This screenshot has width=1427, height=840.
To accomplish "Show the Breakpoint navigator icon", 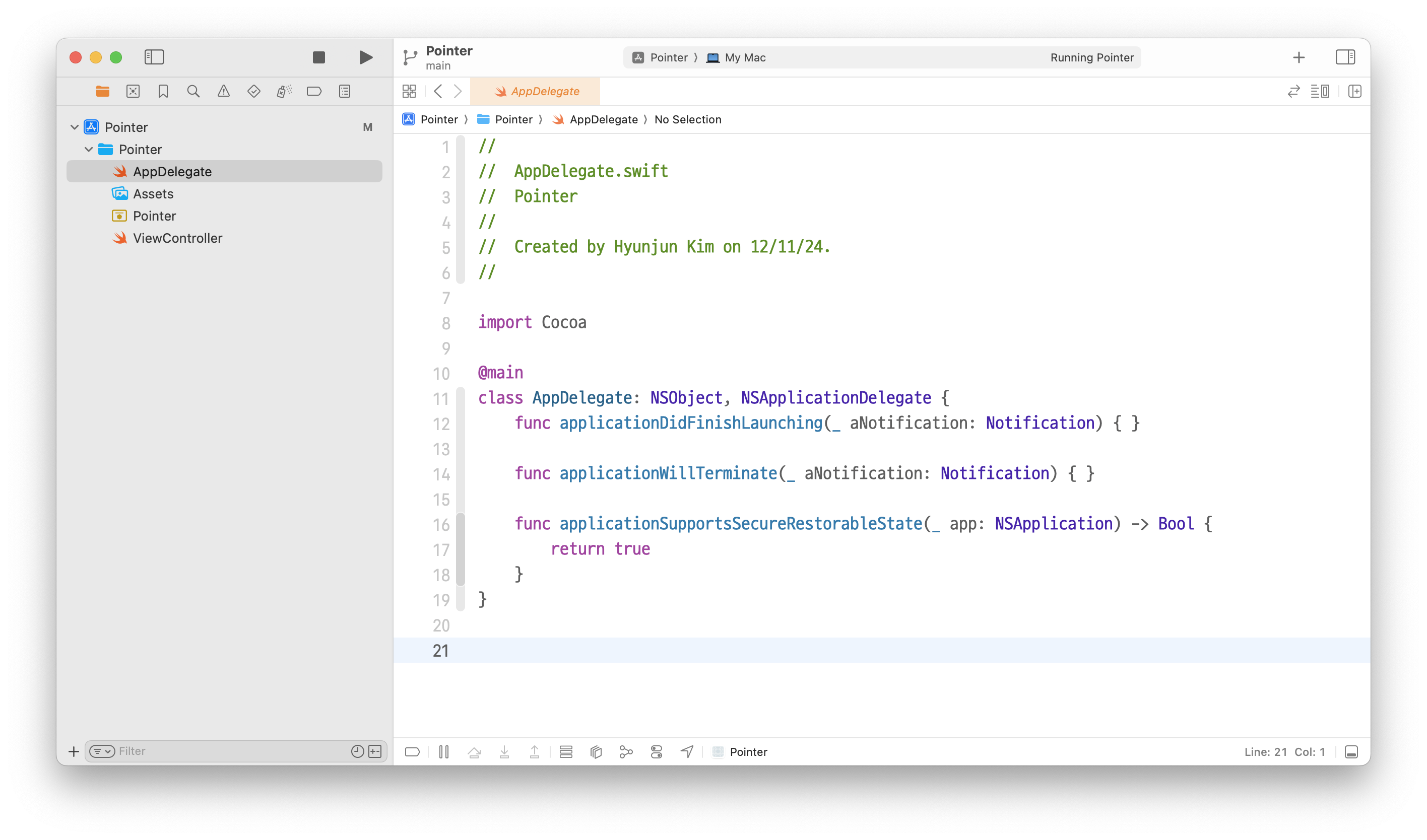I will pos(314,91).
